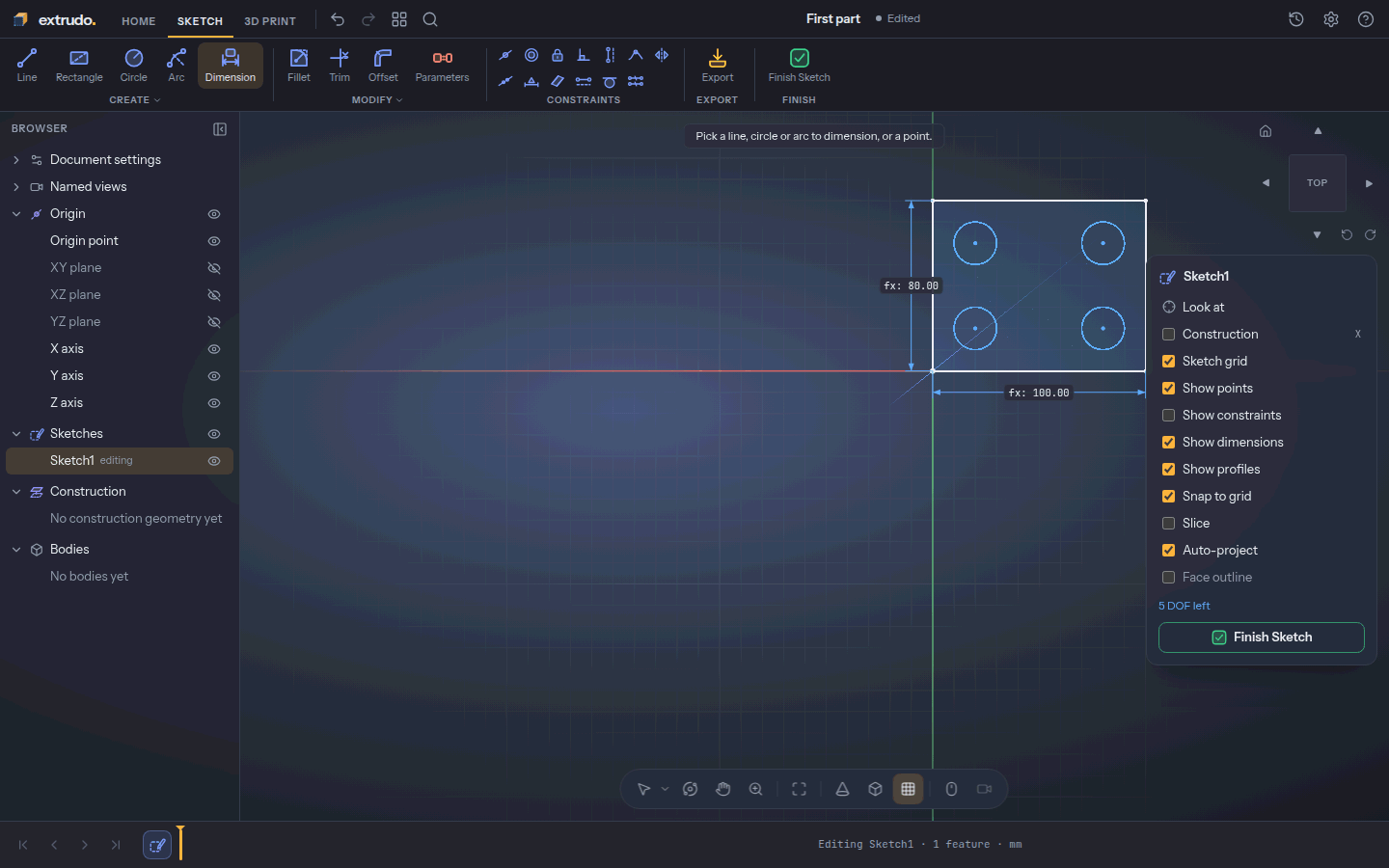
Task: Collapse the Bodies tree node
Action: click(x=16, y=550)
